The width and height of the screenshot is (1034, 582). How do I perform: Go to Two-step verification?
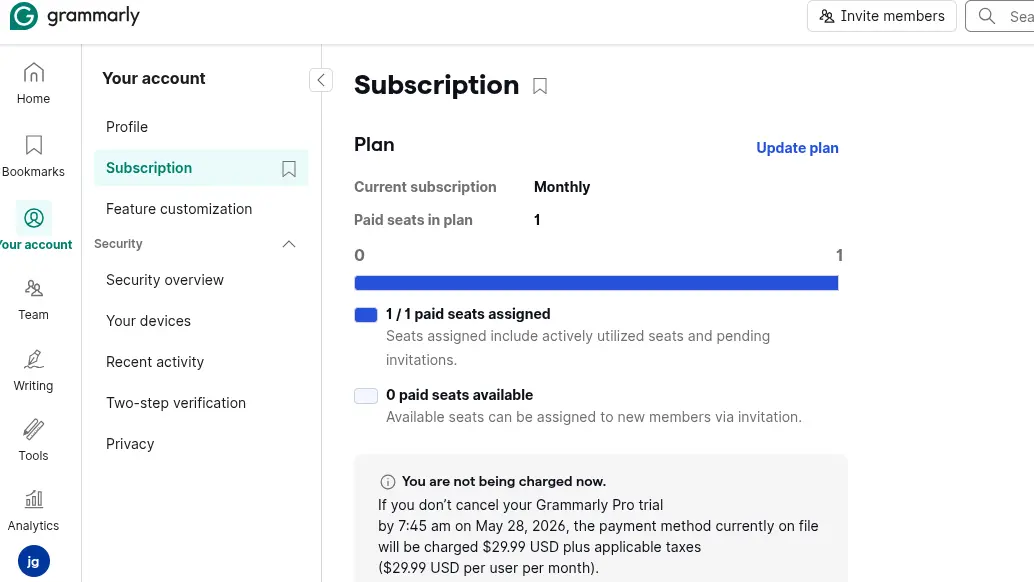pos(175,403)
